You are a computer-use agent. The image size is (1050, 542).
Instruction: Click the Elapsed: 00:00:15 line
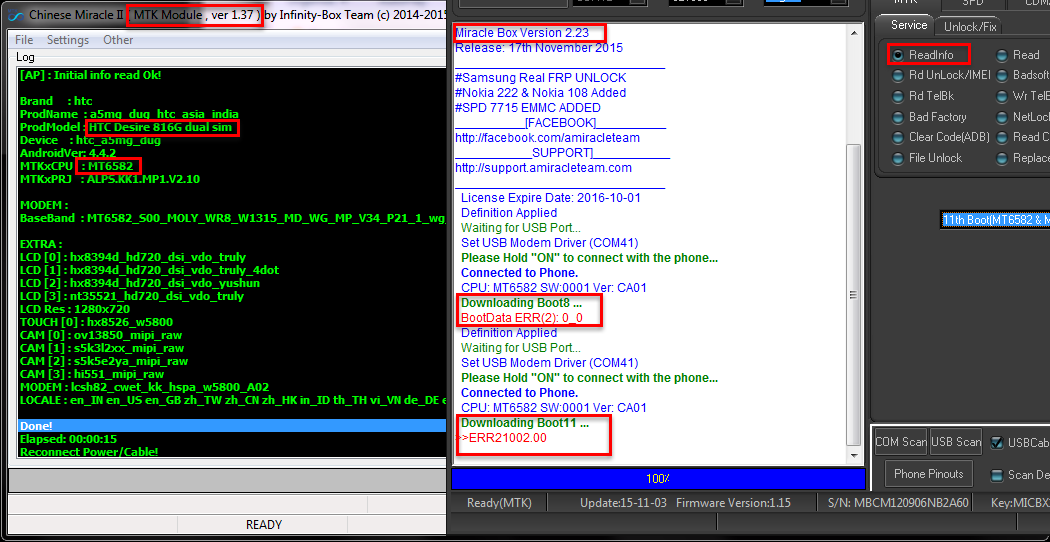point(68,439)
